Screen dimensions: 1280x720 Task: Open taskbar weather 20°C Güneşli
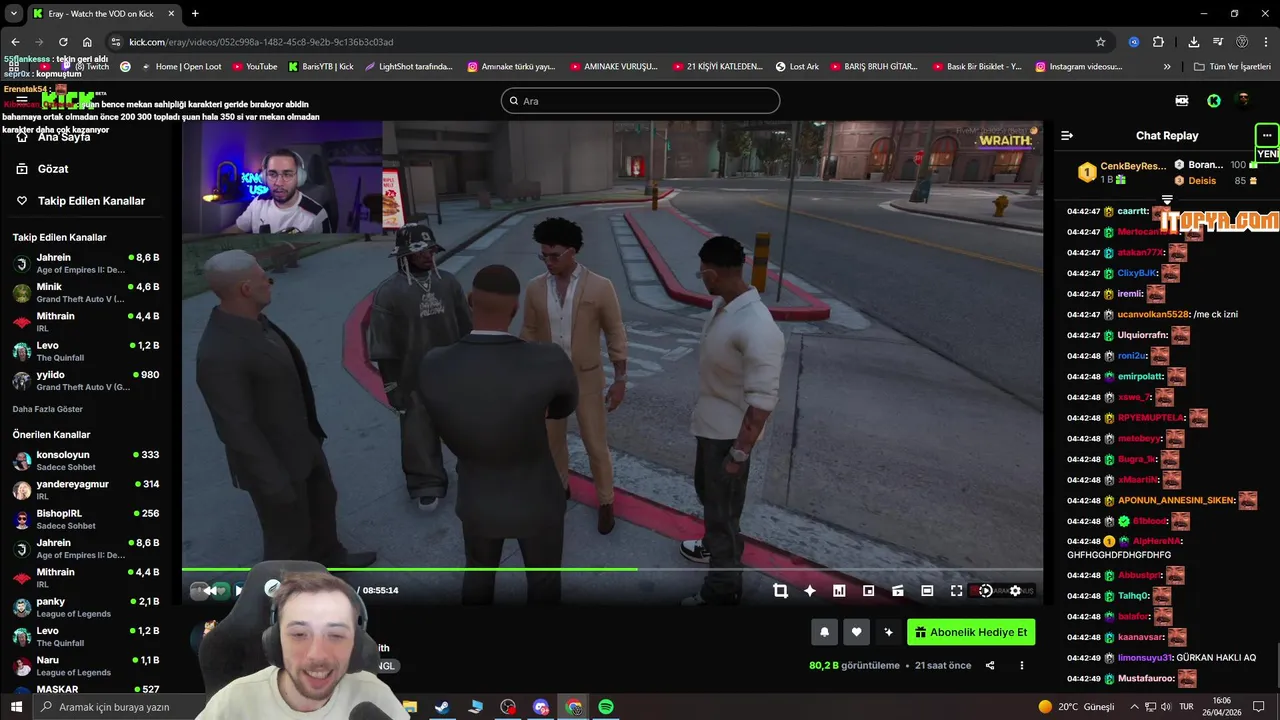1076,707
